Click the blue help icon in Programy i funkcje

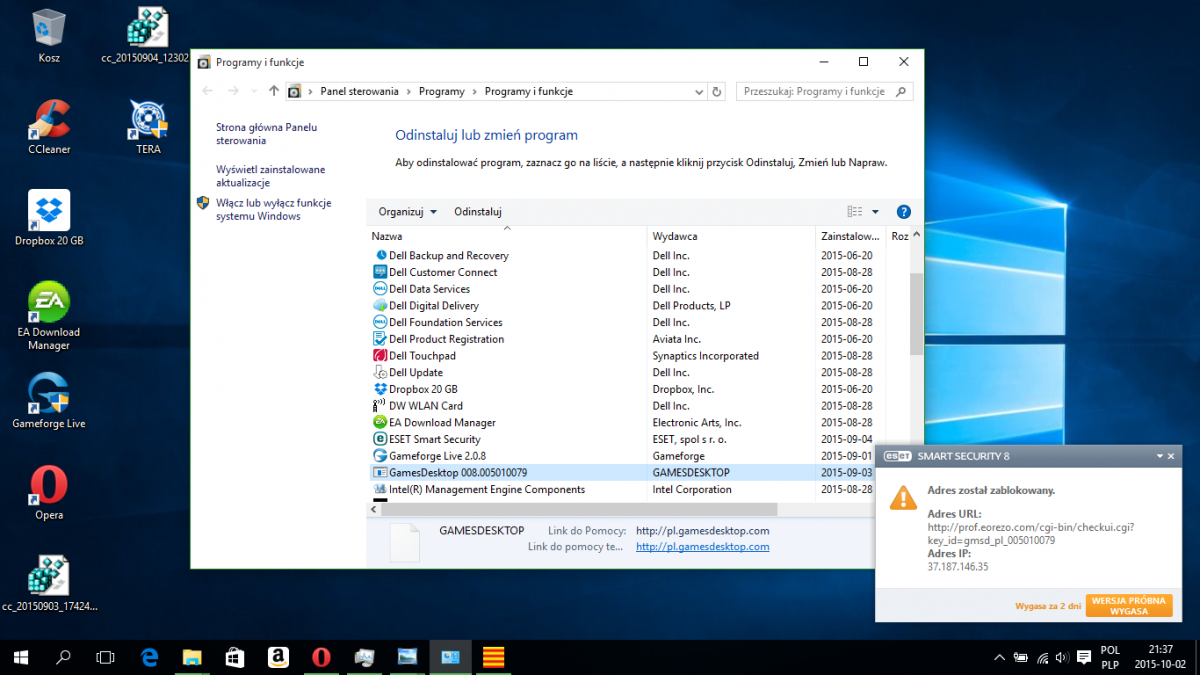tap(904, 212)
